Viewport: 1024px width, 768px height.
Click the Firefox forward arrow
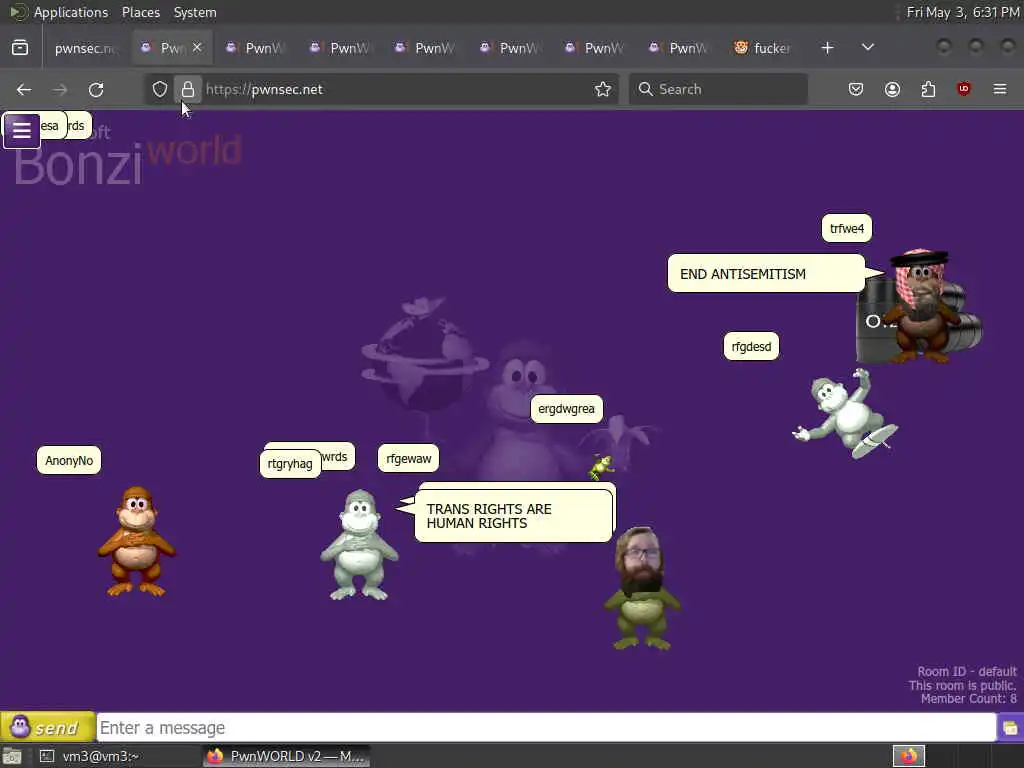click(x=60, y=89)
